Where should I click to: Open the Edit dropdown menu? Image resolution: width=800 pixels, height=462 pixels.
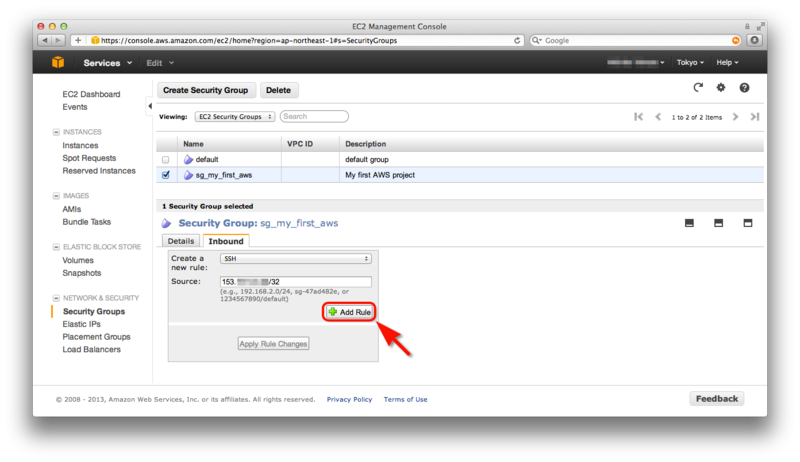pos(160,63)
